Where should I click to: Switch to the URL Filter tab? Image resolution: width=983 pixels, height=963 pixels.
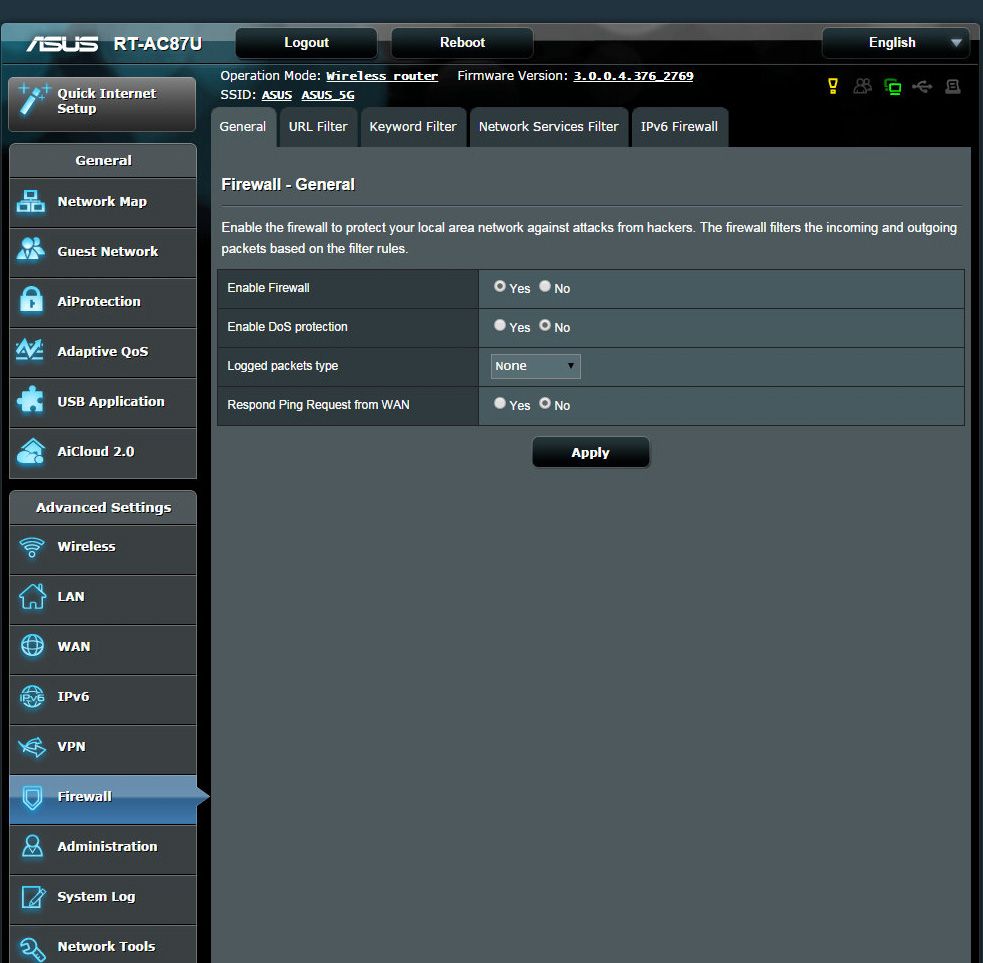coord(318,127)
